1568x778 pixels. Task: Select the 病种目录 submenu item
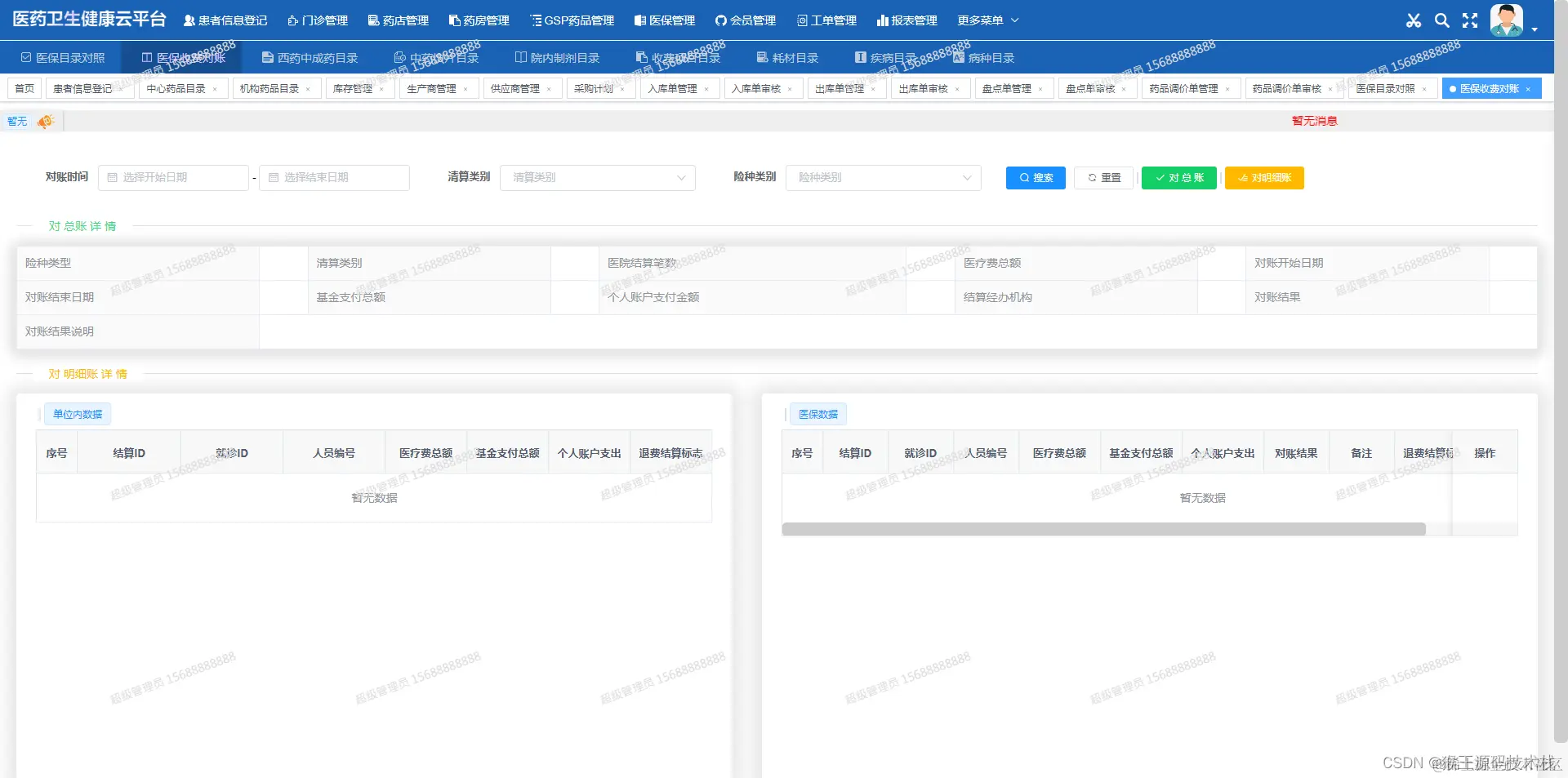[983, 58]
